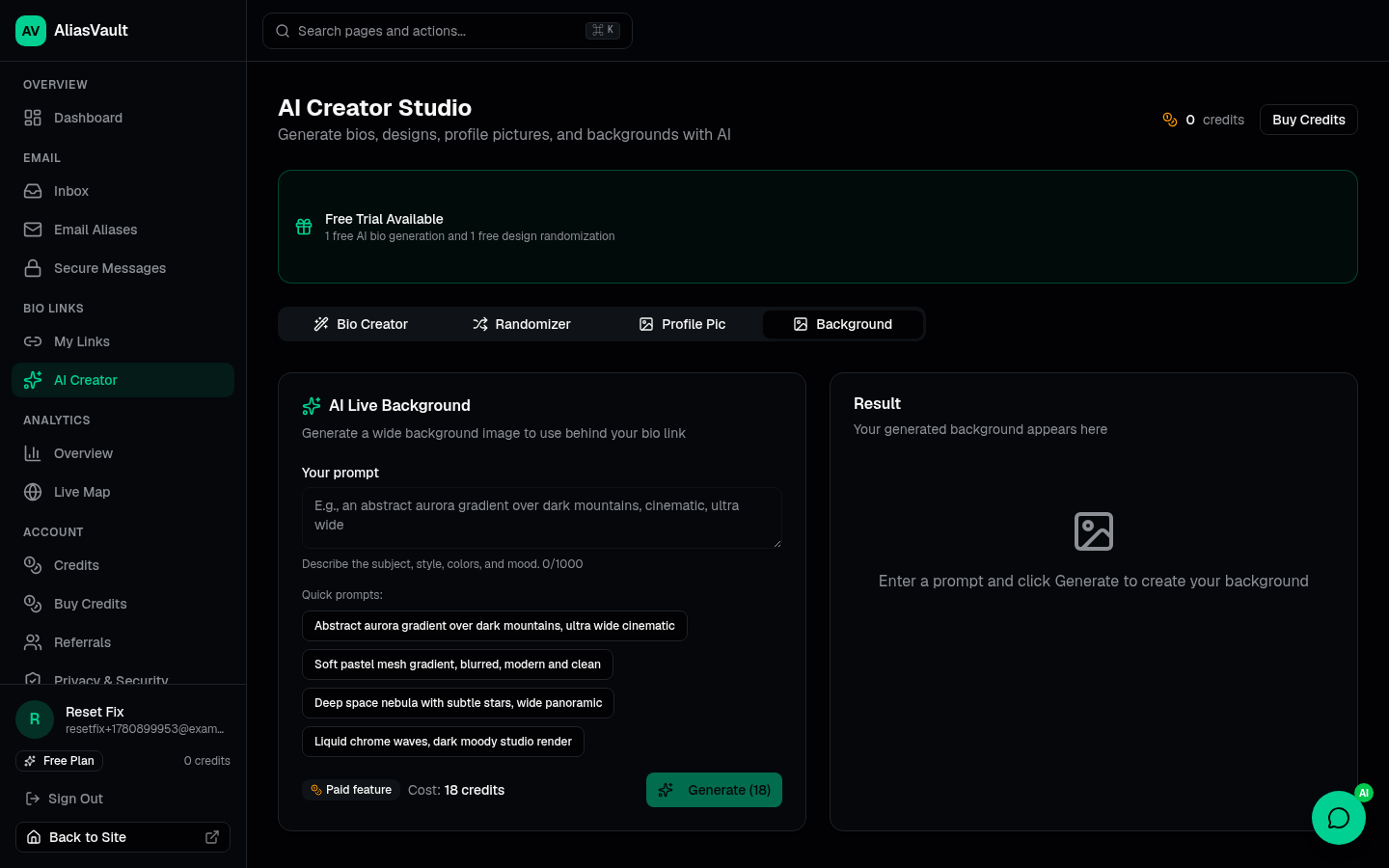Click the Buy Credits coins icon in sidebar
The image size is (1389, 868).
33,604
